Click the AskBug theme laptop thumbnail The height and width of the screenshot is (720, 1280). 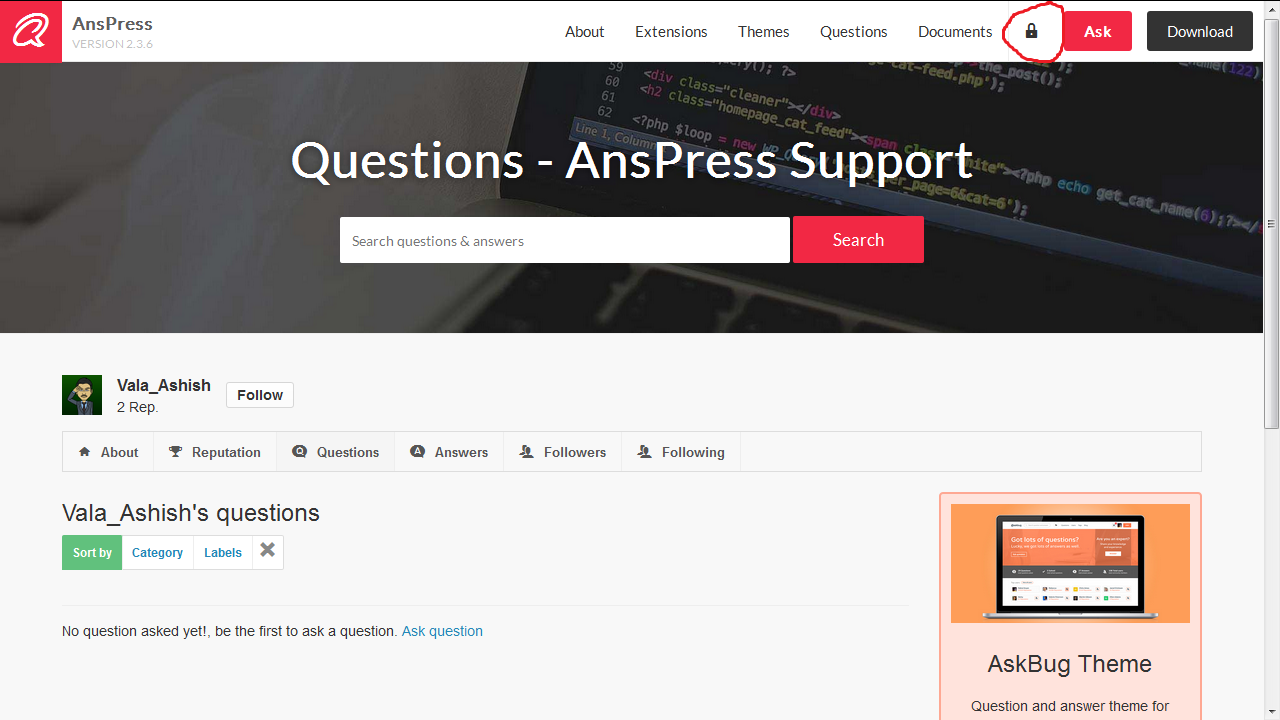[x=1070, y=563]
